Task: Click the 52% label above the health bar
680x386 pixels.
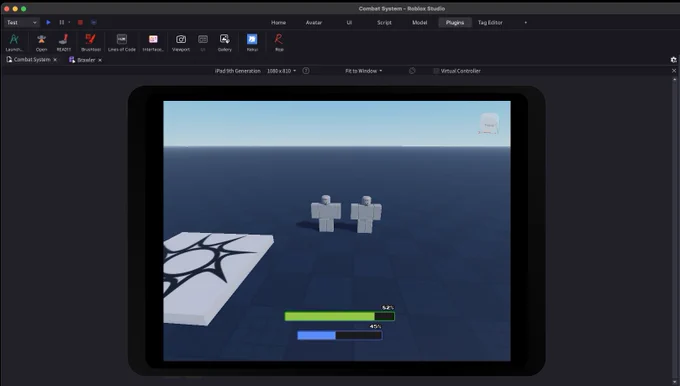Action: pos(388,307)
